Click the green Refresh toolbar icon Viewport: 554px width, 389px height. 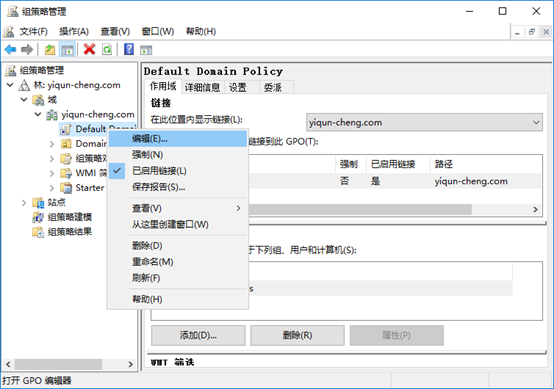[107, 49]
